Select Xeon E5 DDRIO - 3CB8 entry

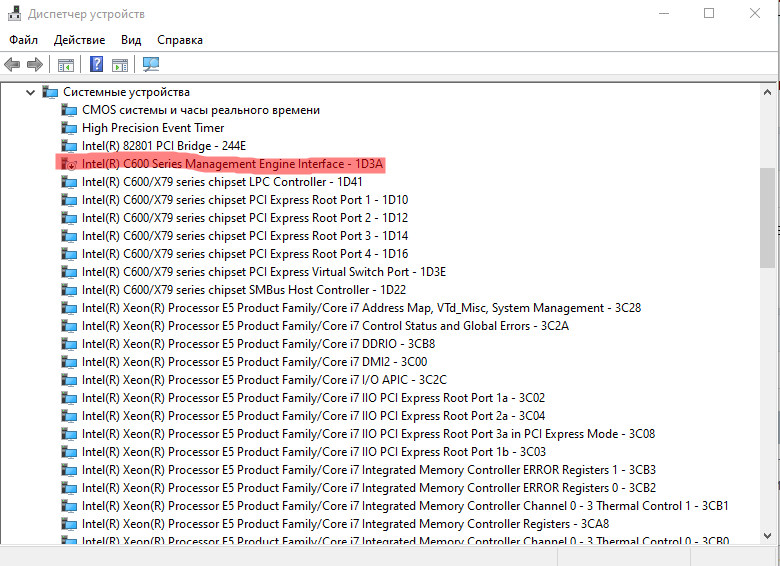point(259,344)
